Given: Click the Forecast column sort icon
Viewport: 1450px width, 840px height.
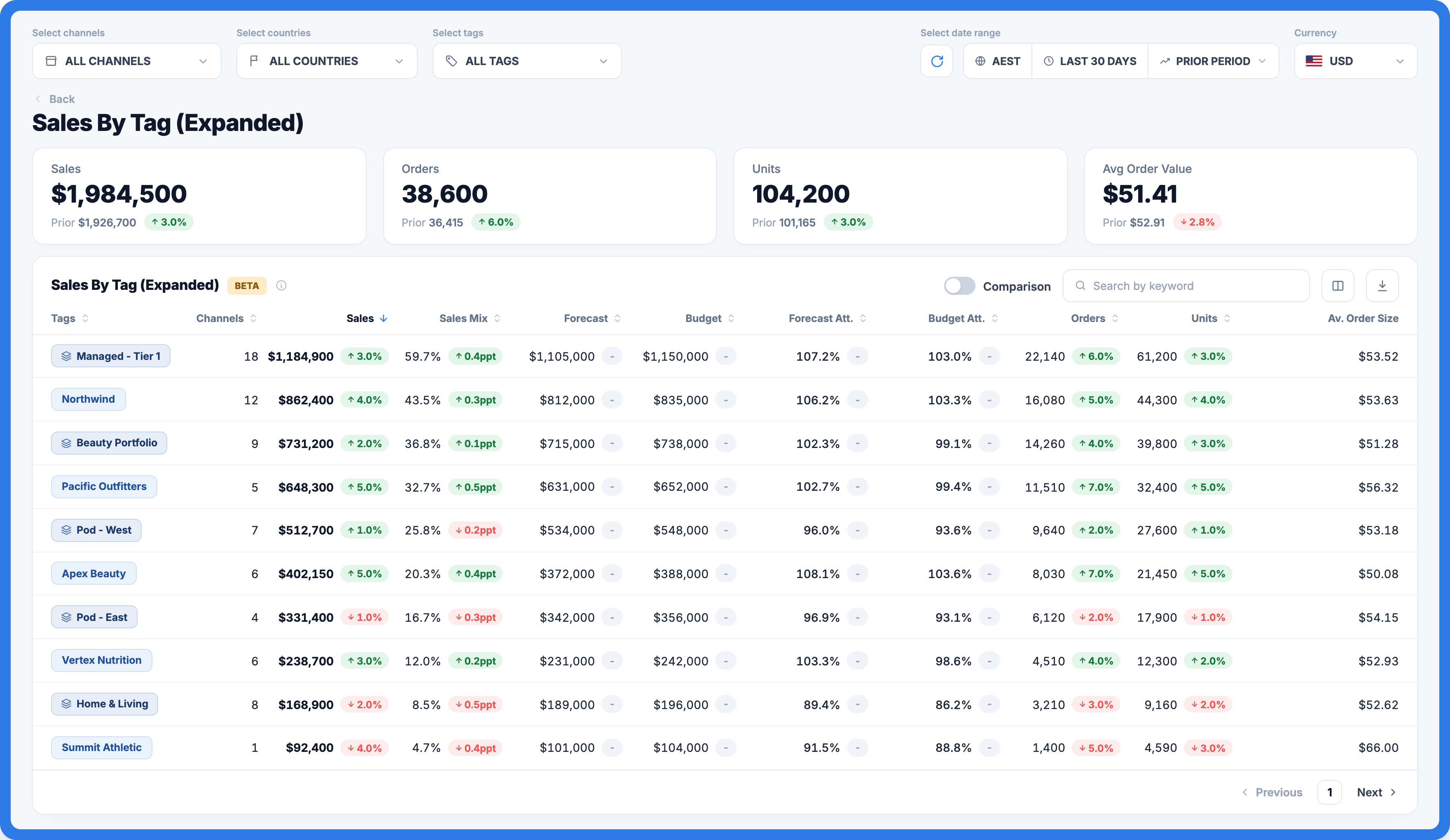Looking at the screenshot, I should [617, 318].
